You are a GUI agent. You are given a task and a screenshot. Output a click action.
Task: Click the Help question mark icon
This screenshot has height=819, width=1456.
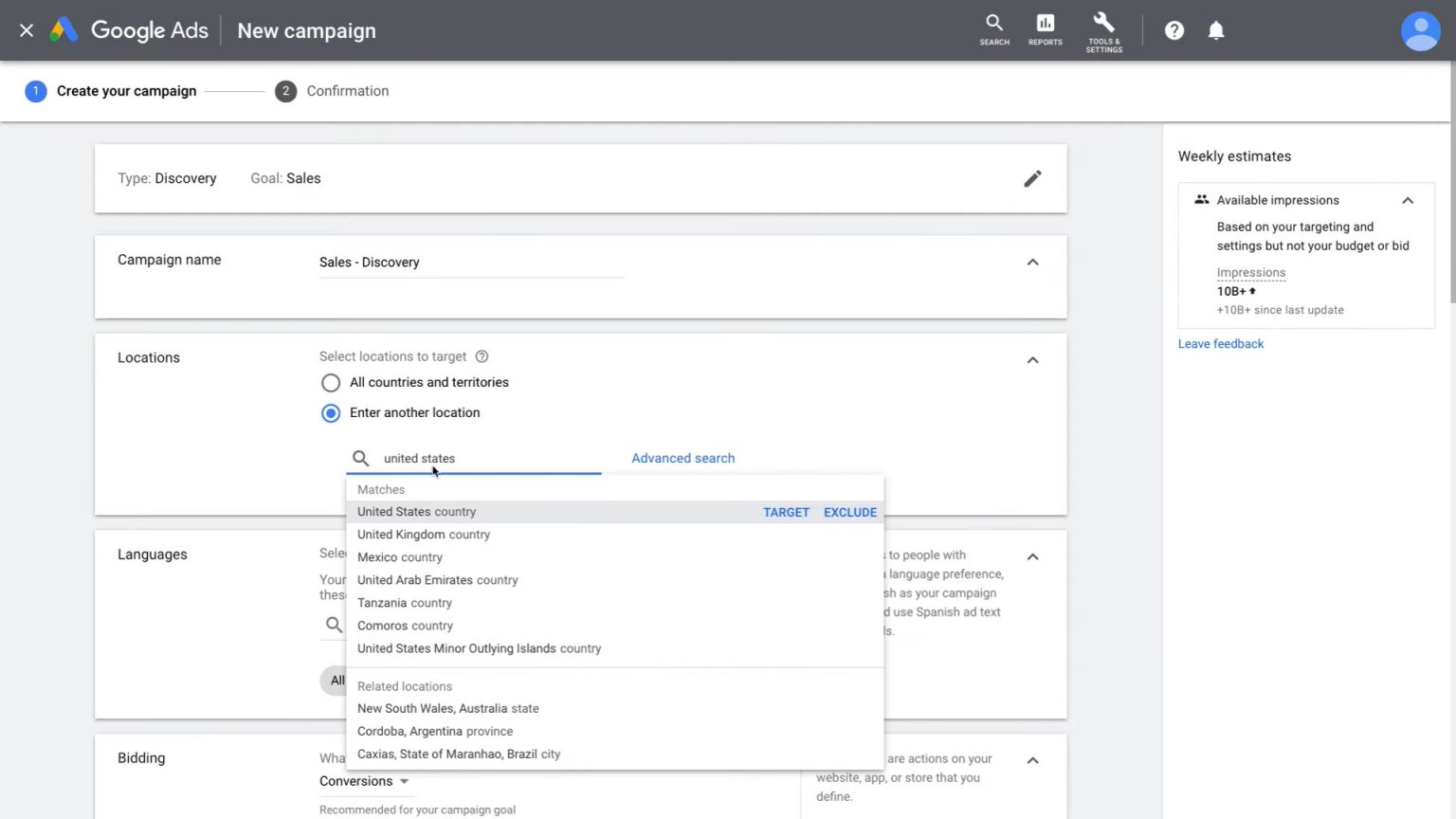coord(1174,29)
